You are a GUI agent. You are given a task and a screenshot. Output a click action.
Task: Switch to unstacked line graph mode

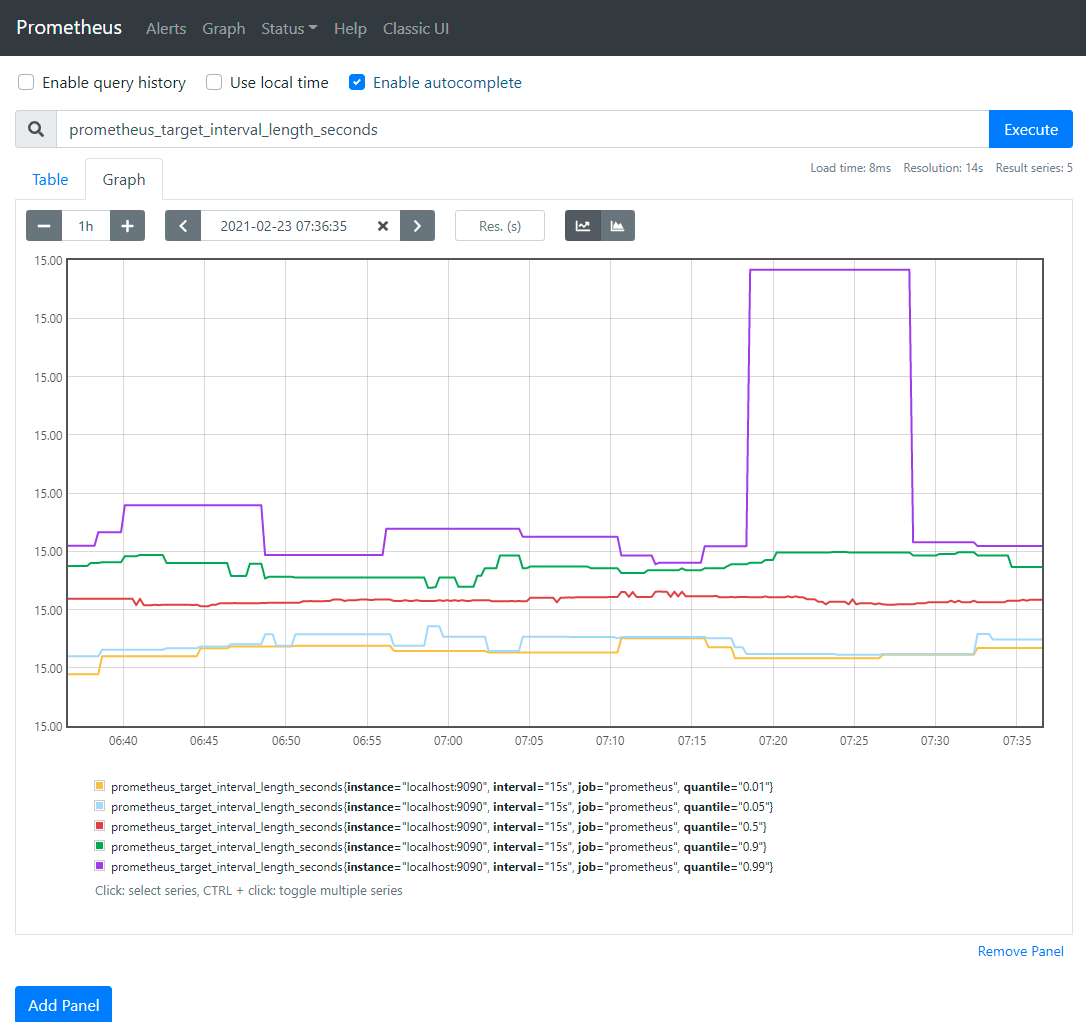(583, 226)
